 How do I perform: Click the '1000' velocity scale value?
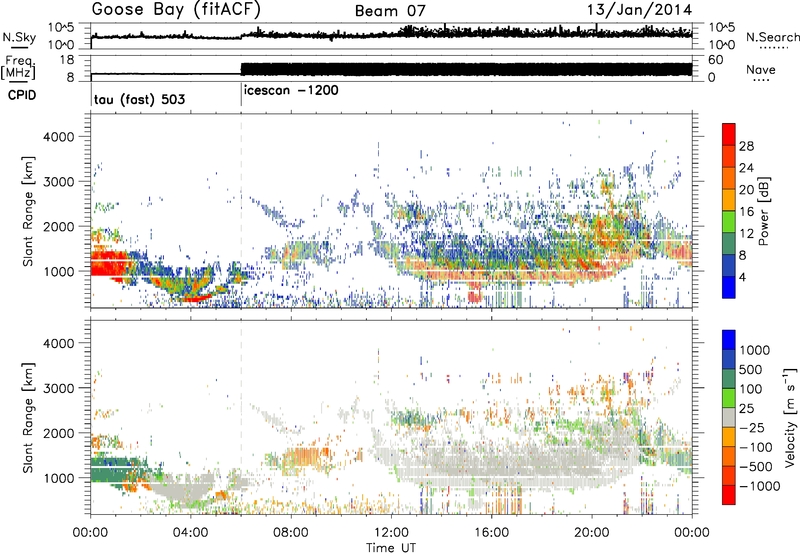coord(754,350)
